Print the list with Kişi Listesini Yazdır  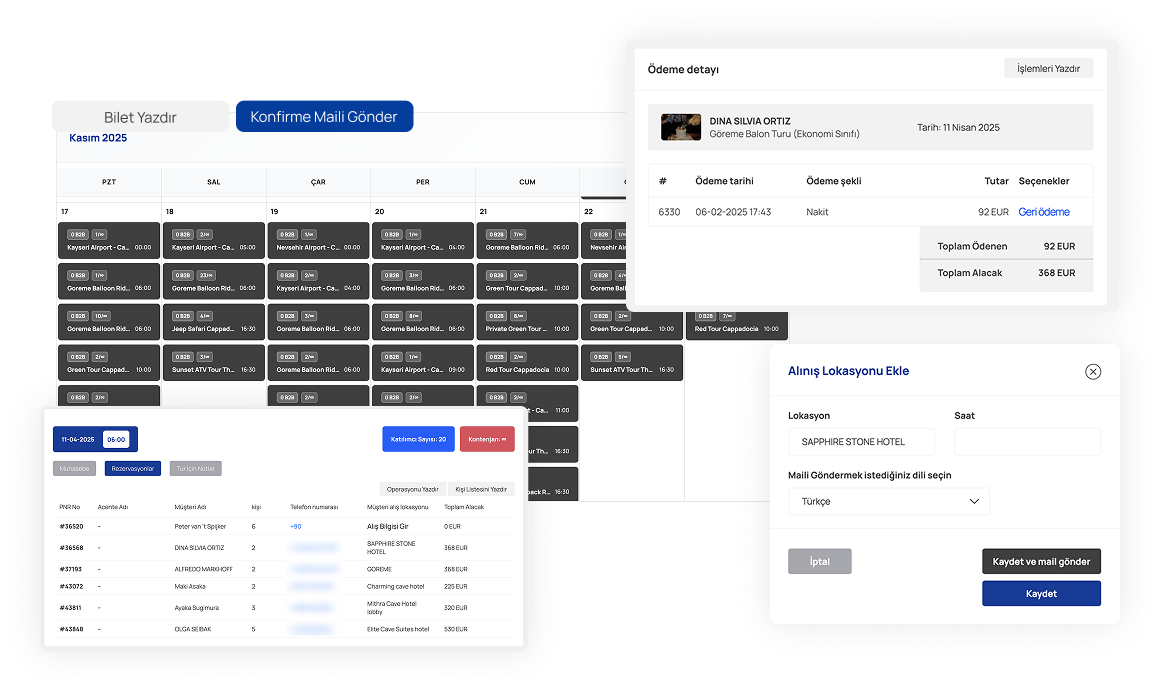pos(481,490)
